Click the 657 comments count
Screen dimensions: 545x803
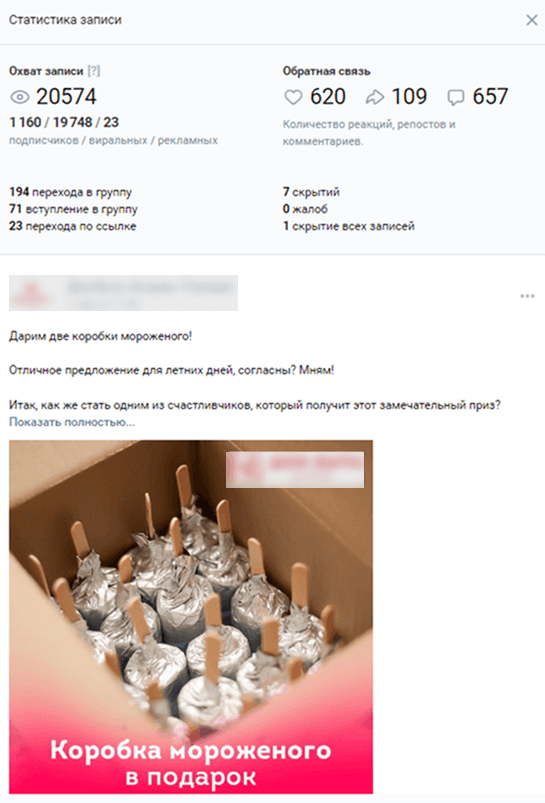490,97
